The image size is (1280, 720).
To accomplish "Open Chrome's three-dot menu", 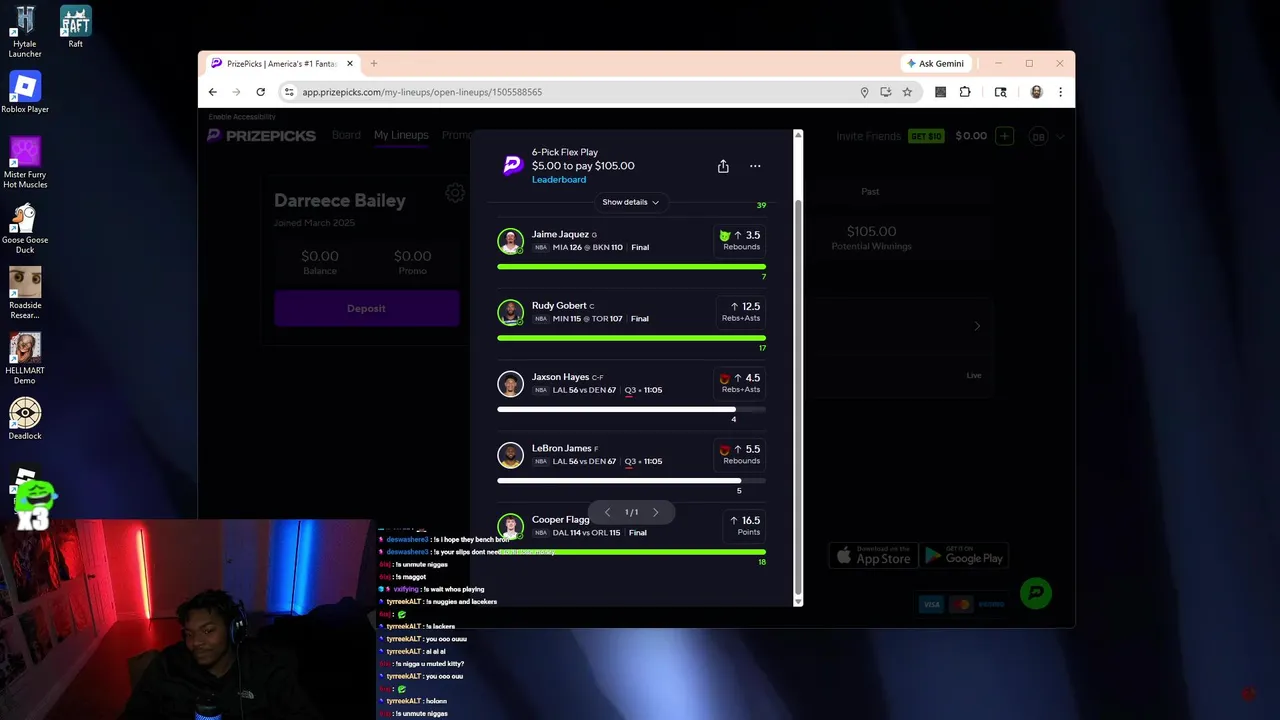I will pyautogui.click(x=1060, y=92).
